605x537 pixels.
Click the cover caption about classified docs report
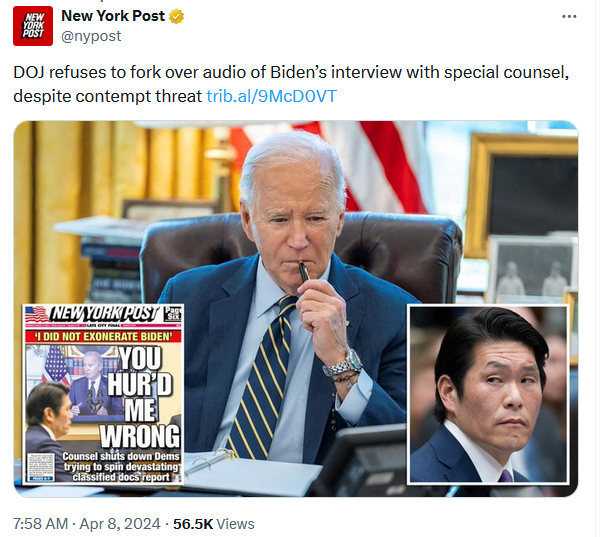[121, 467]
